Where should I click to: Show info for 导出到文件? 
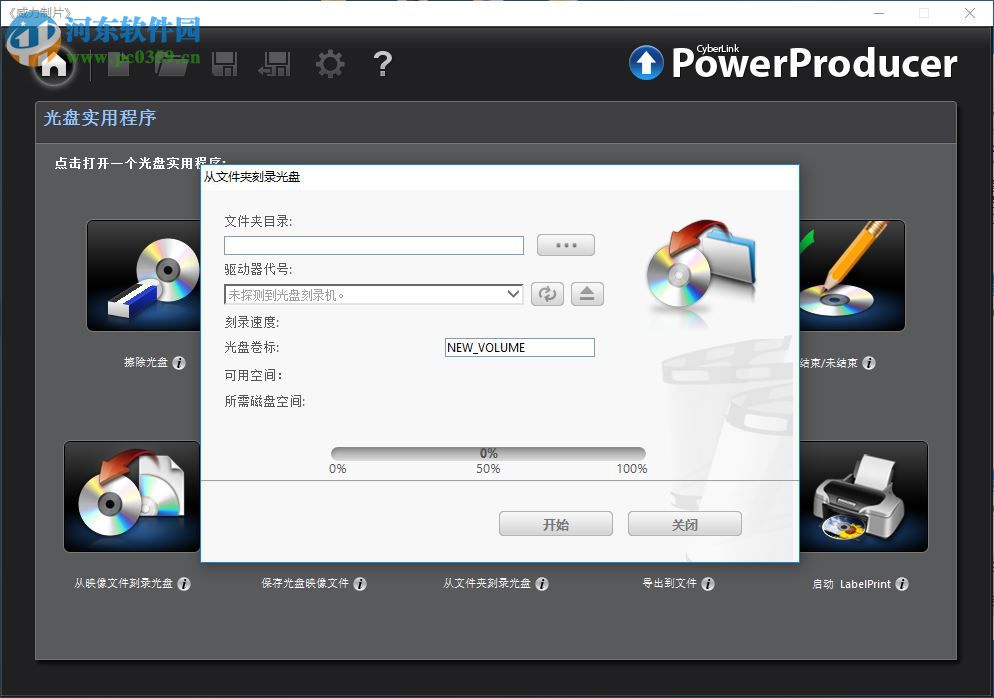[708, 584]
